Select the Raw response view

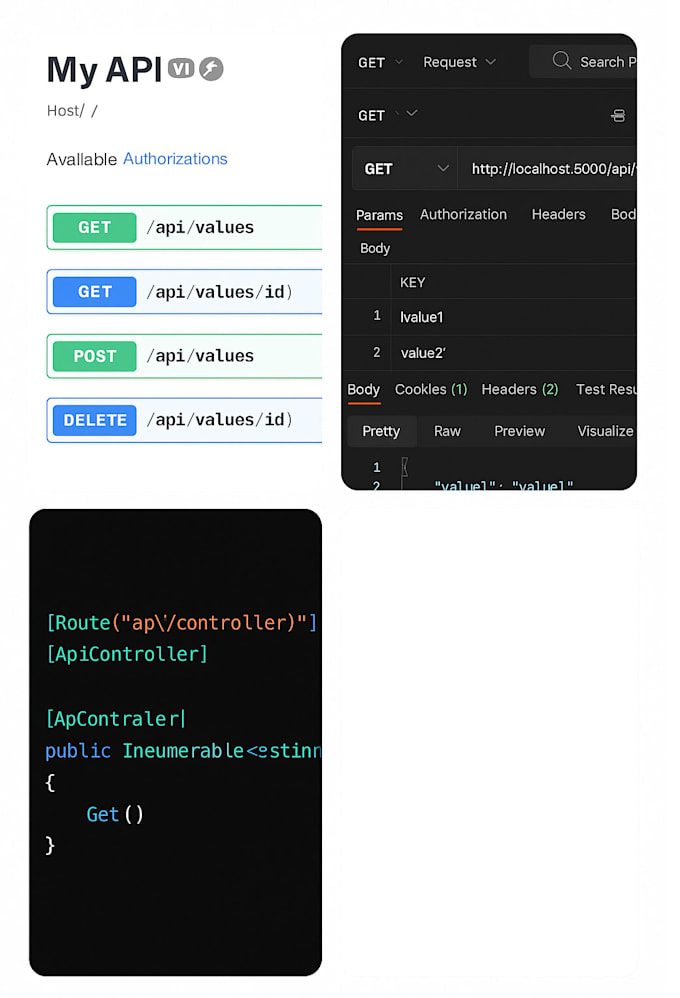click(x=447, y=431)
